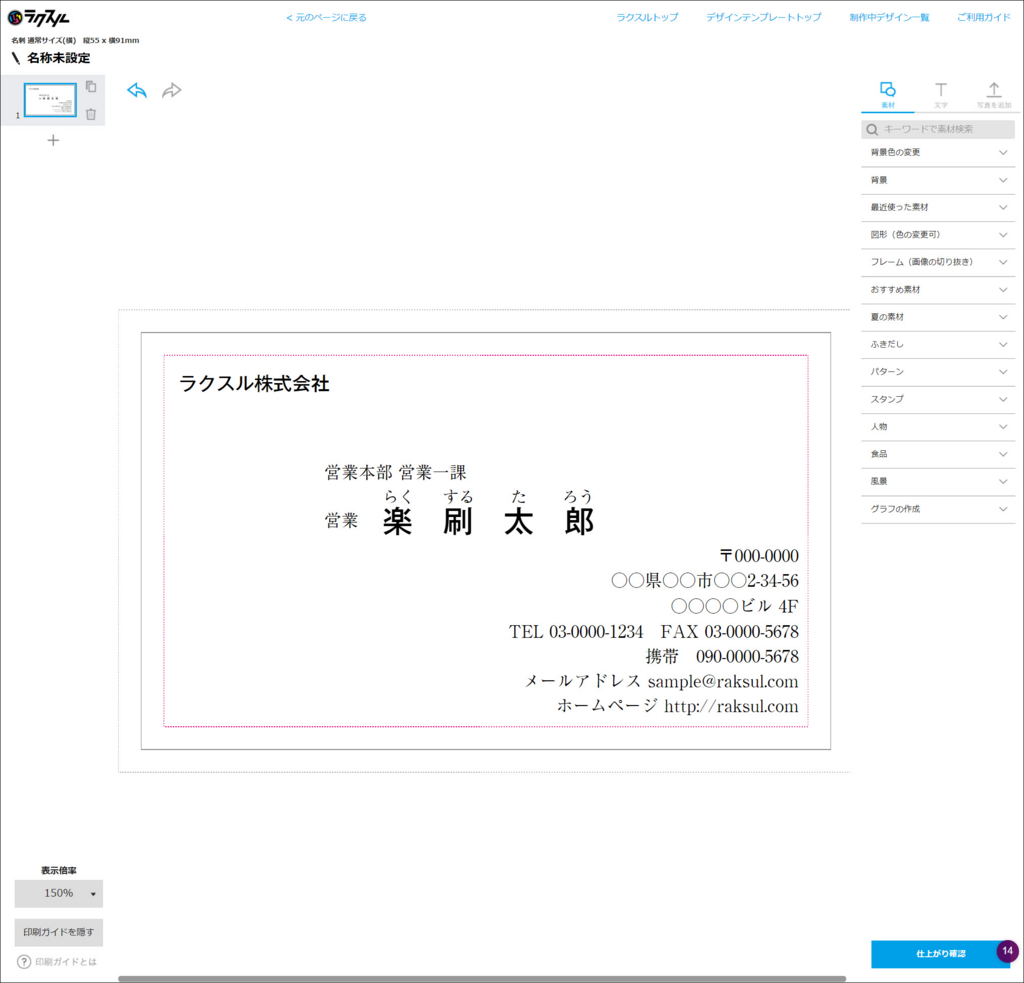Select the name 楽刷太郎 on card
Image resolution: width=1024 pixels, height=983 pixels.
pyautogui.click(x=488, y=521)
